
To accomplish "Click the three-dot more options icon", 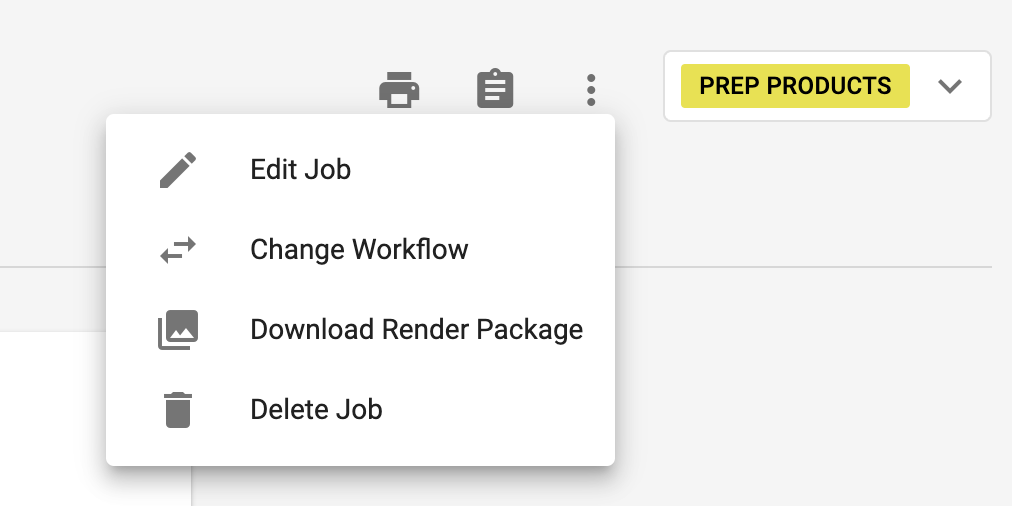I will click(591, 90).
